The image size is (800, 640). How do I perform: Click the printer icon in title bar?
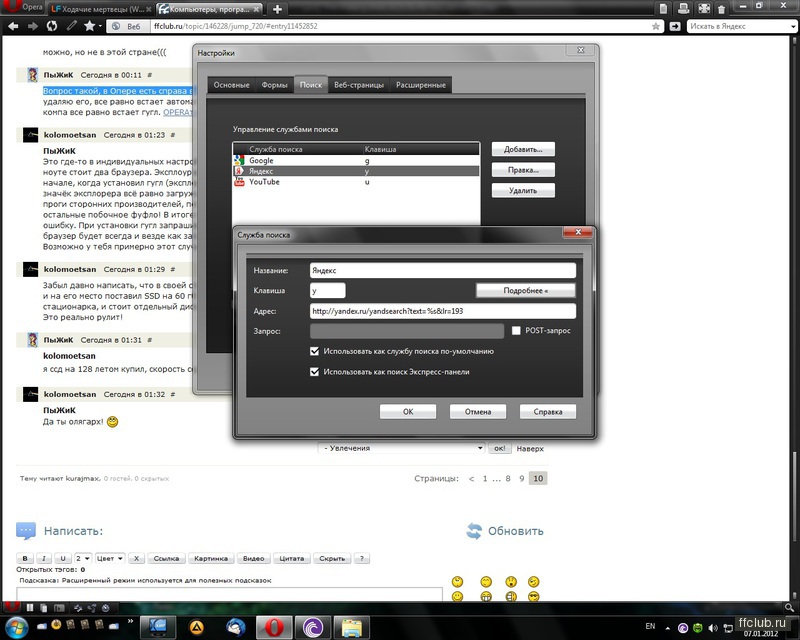click(683, 8)
